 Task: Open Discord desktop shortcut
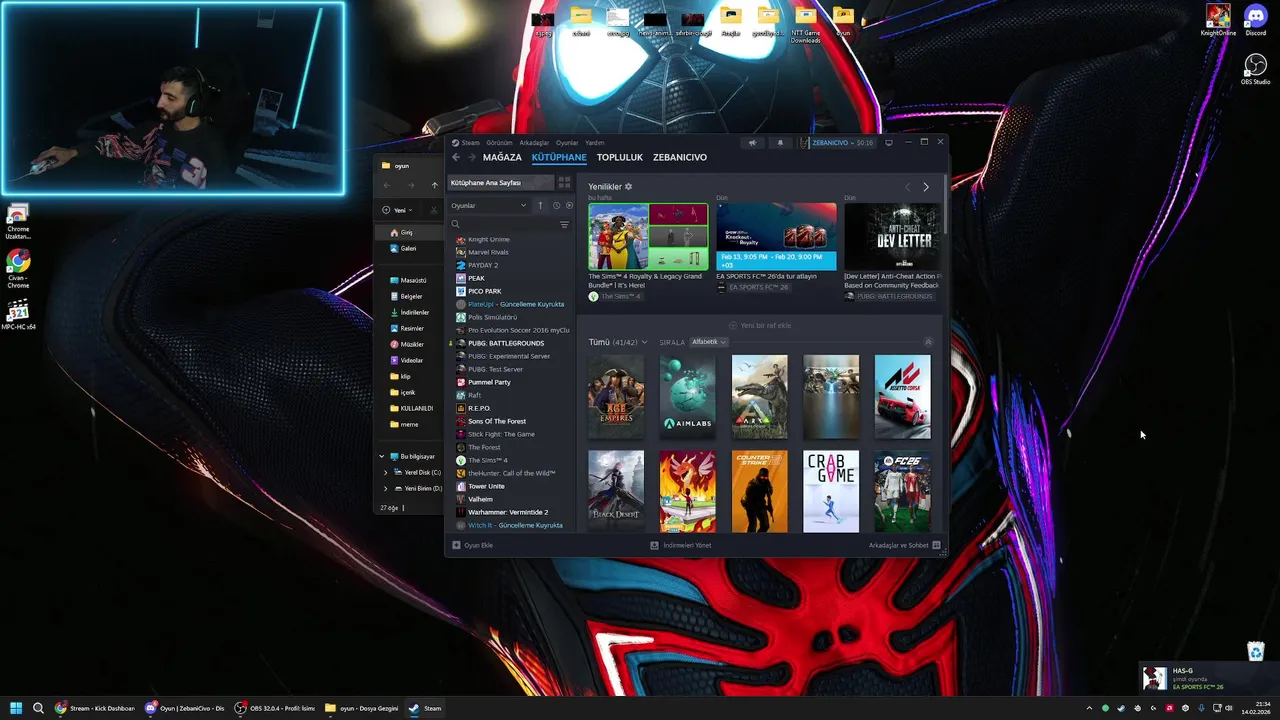click(1255, 20)
